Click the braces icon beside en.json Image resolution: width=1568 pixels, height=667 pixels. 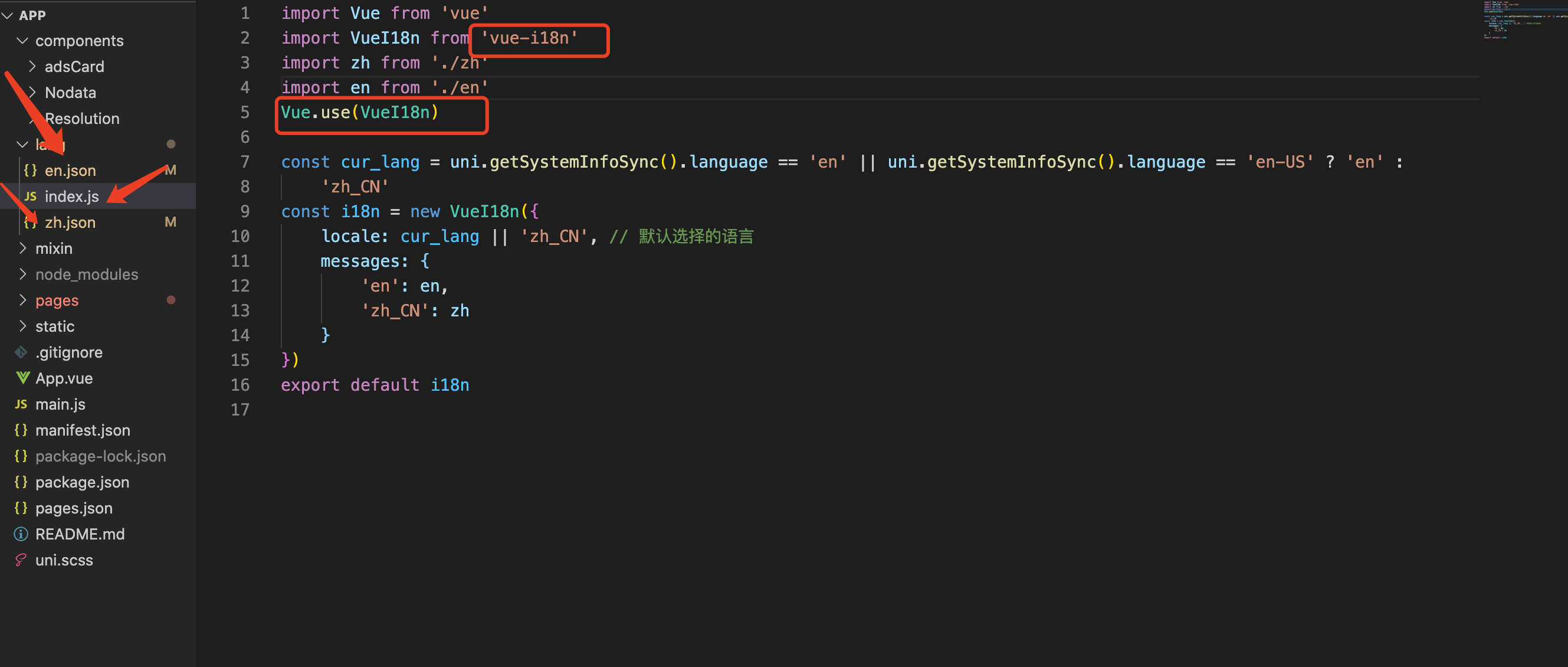coord(30,171)
